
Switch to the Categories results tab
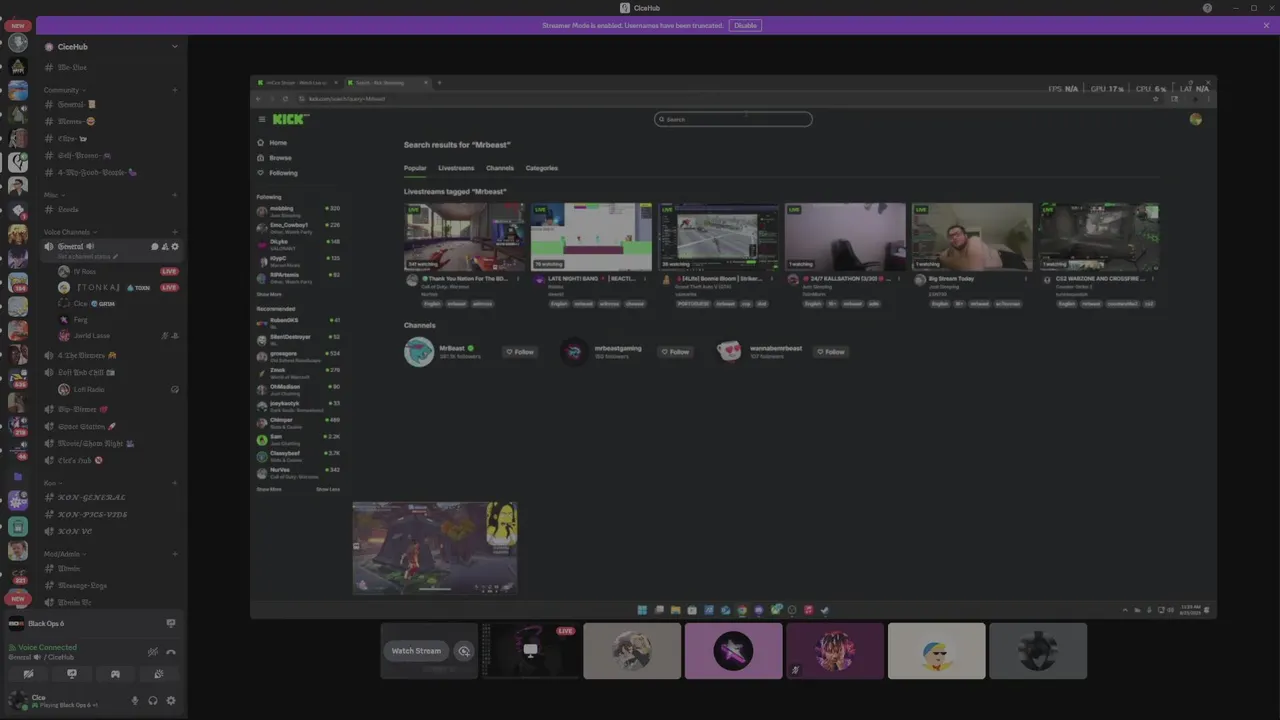[x=542, y=168]
